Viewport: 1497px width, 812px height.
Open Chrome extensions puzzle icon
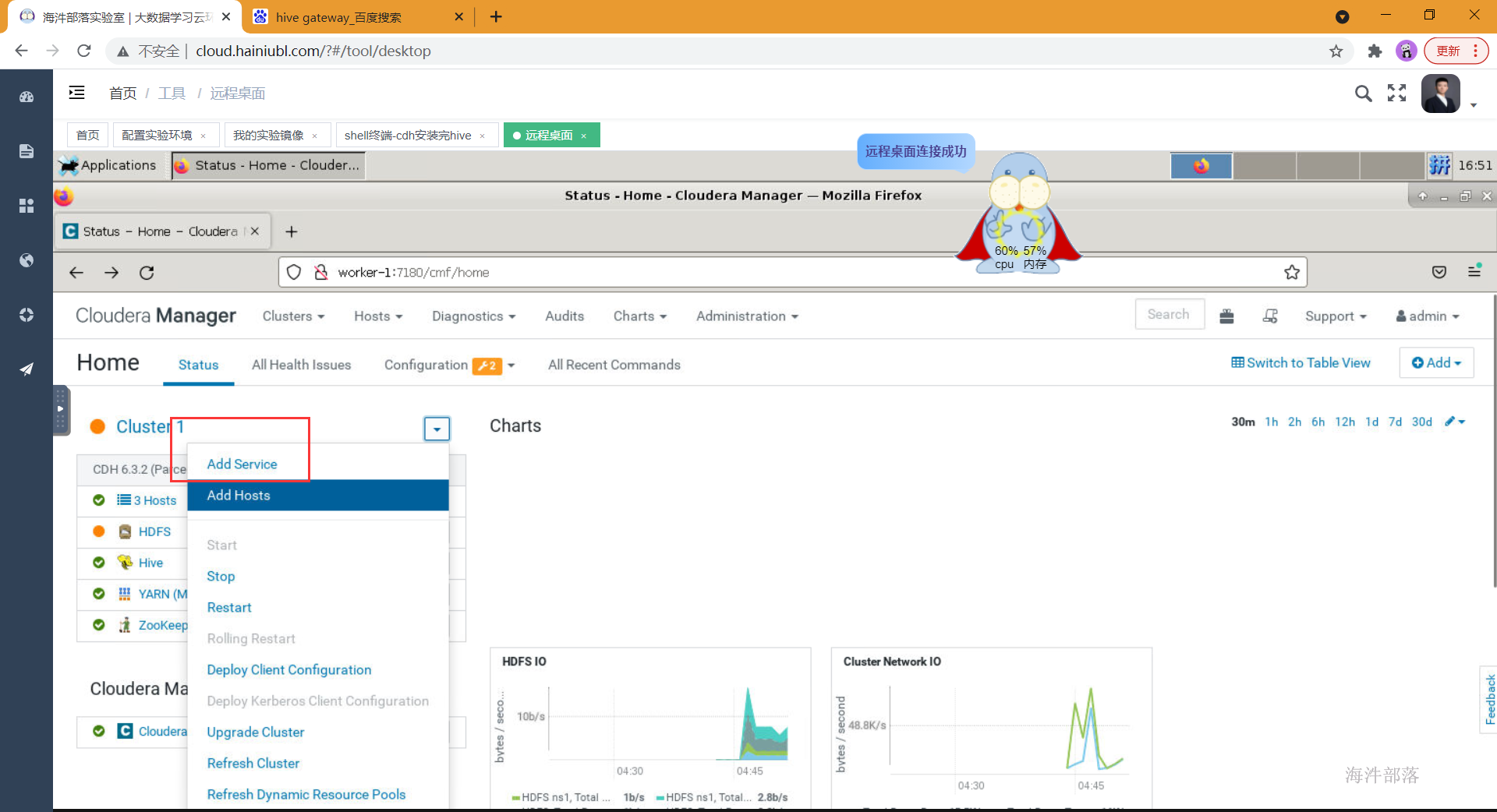(1375, 51)
